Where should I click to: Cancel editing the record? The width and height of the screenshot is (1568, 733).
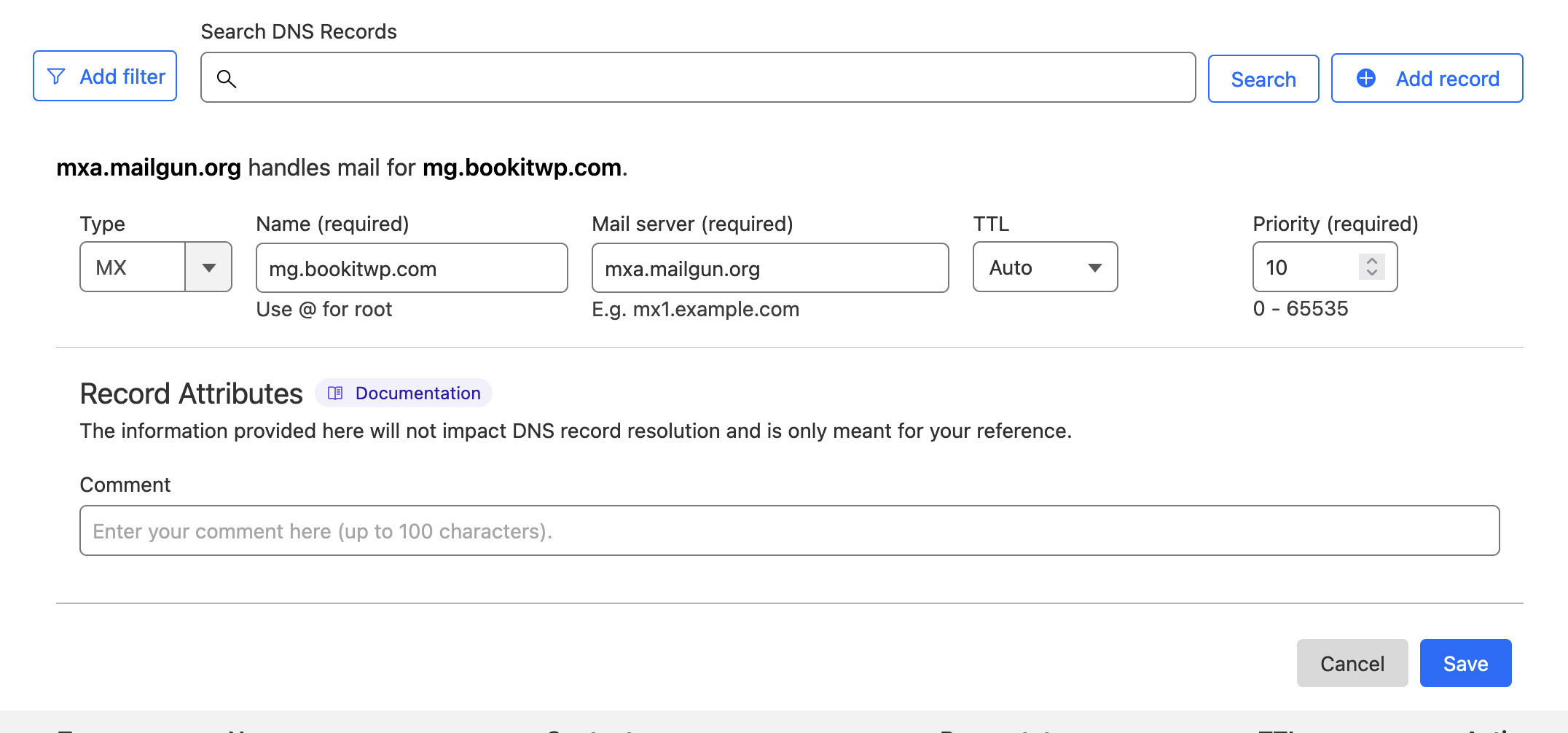click(1352, 663)
